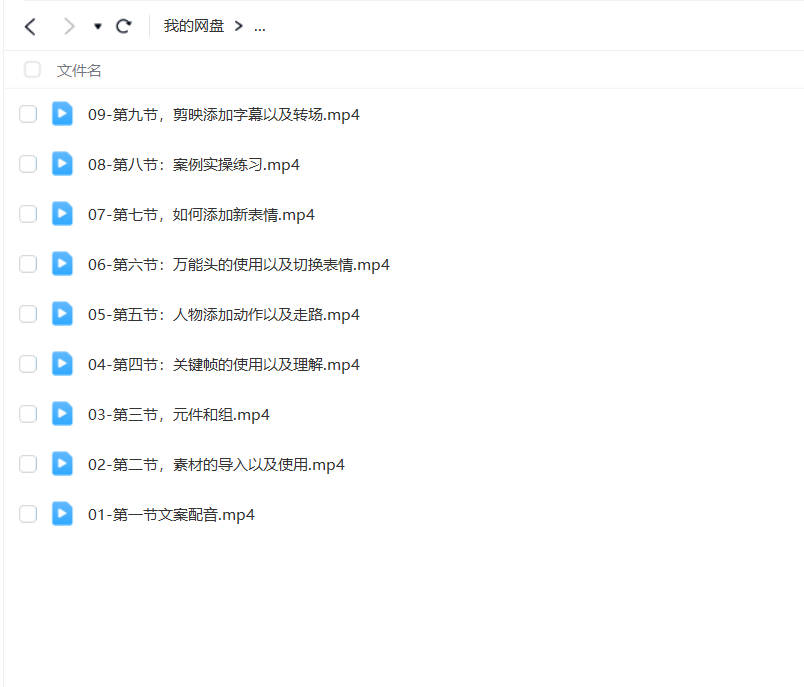This screenshot has height=687, width=804.
Task: Open 05-第五节：人物添加动作以及走路.mp4
Action: pyautogui.click(x=224, y=315)
